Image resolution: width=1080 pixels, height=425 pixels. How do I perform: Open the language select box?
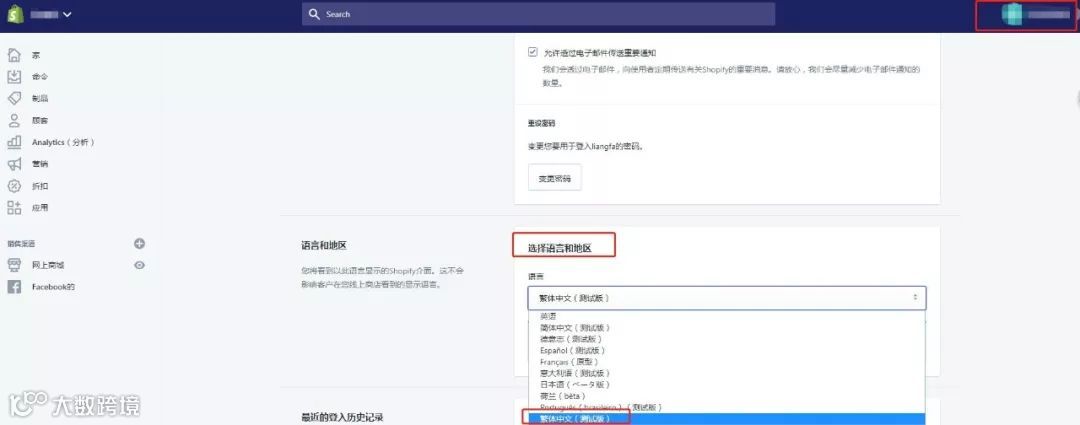click(727, 298)
